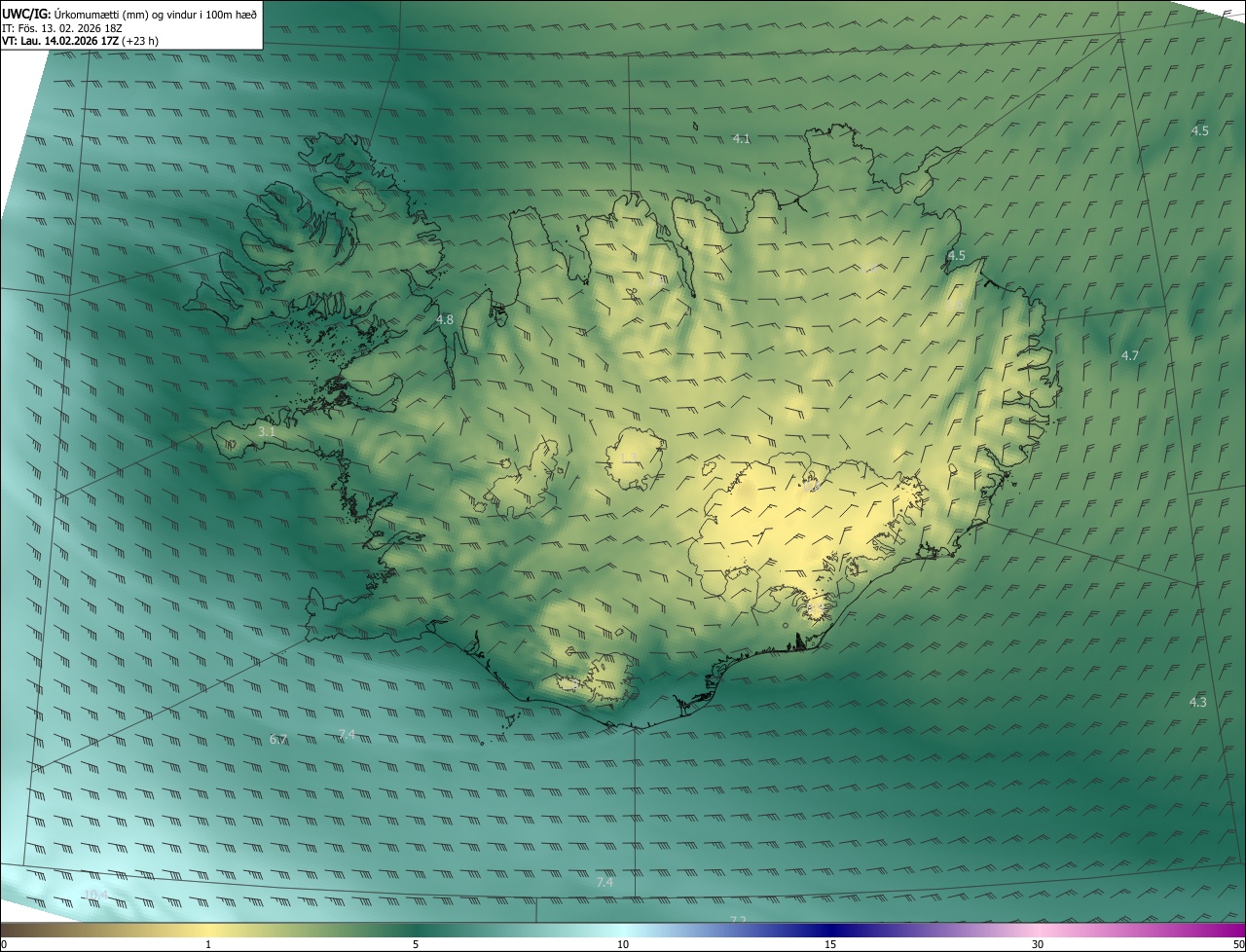Click the colorbar tick label '1'
Screen dimensions: 1246x952
pyautogui.click(x=208, y=944)
